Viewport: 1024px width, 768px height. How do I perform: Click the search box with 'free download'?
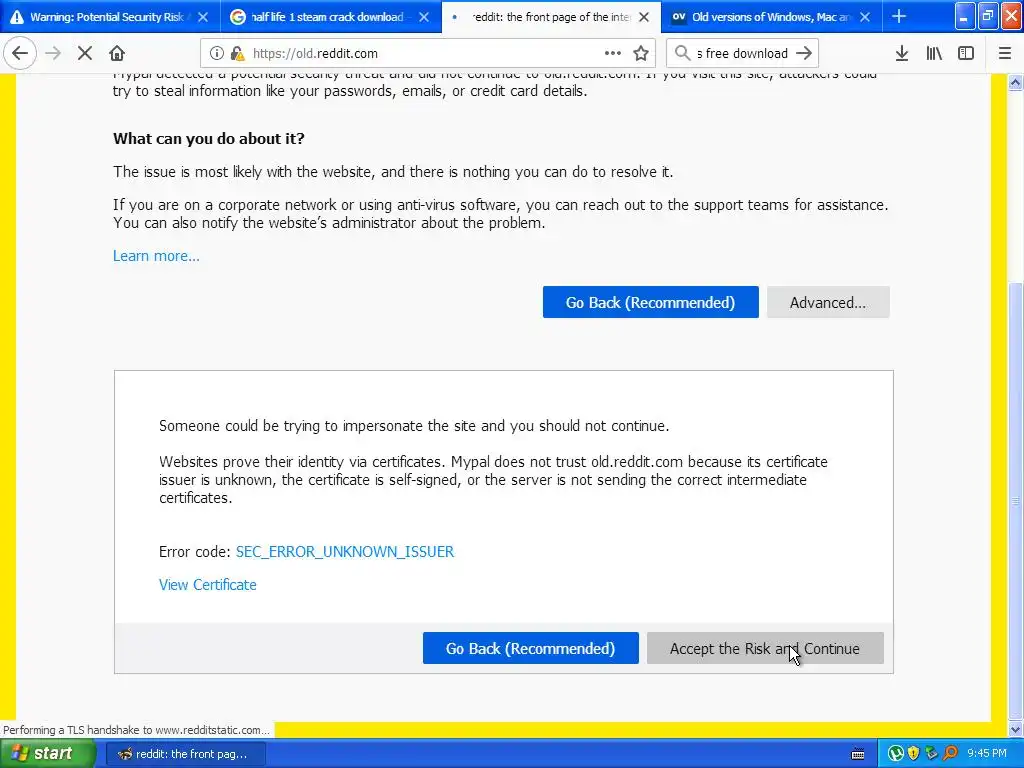743,54
